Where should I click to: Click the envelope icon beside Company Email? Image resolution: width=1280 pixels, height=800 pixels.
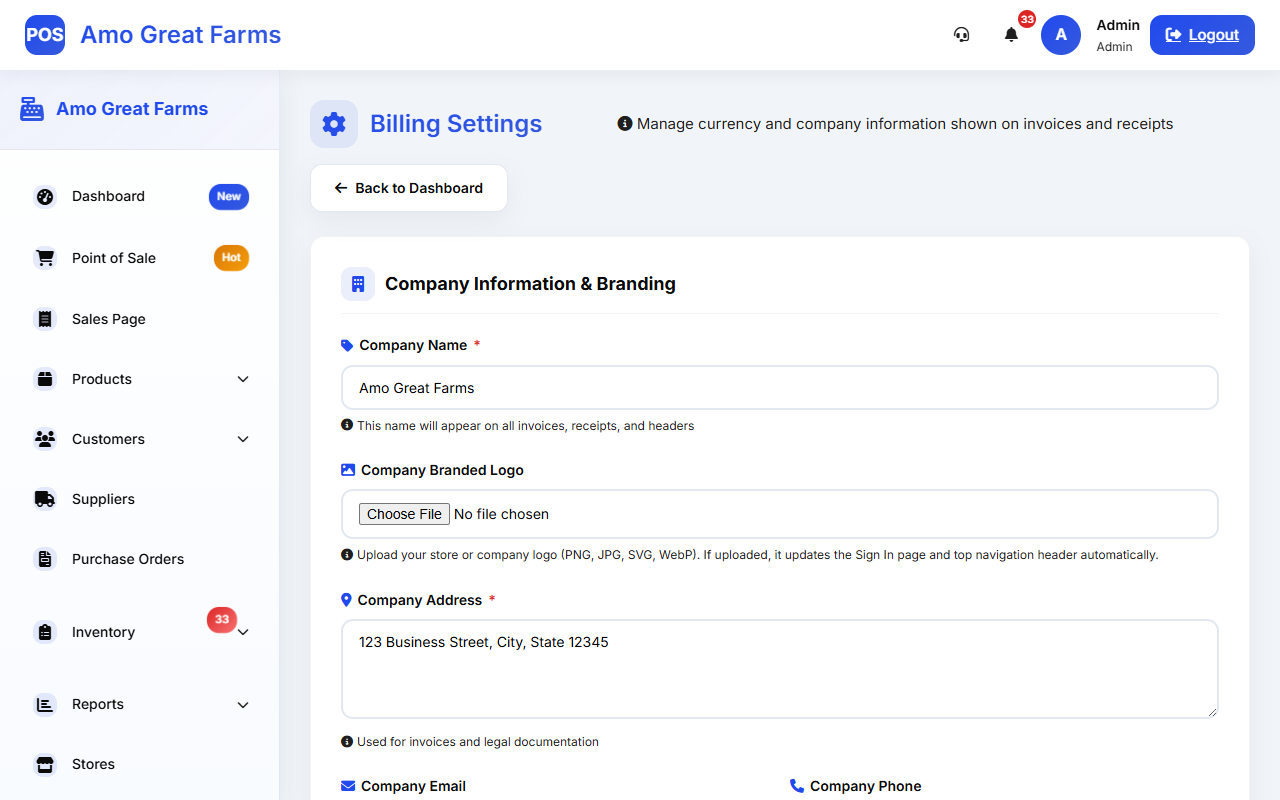point(348,786)
